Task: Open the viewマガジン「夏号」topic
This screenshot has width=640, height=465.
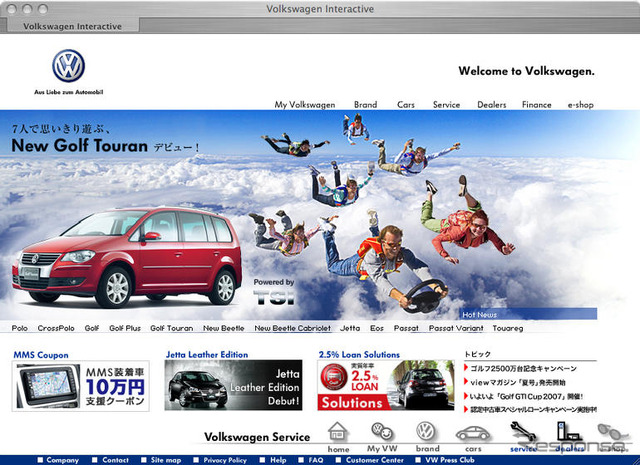Action: [x=518, y=382]
